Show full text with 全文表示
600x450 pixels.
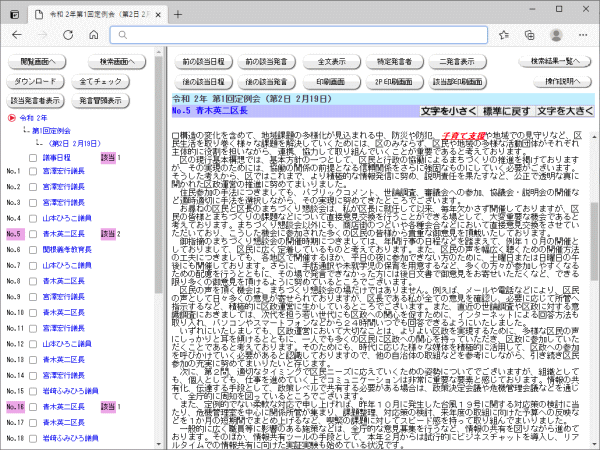click(331, 62)
